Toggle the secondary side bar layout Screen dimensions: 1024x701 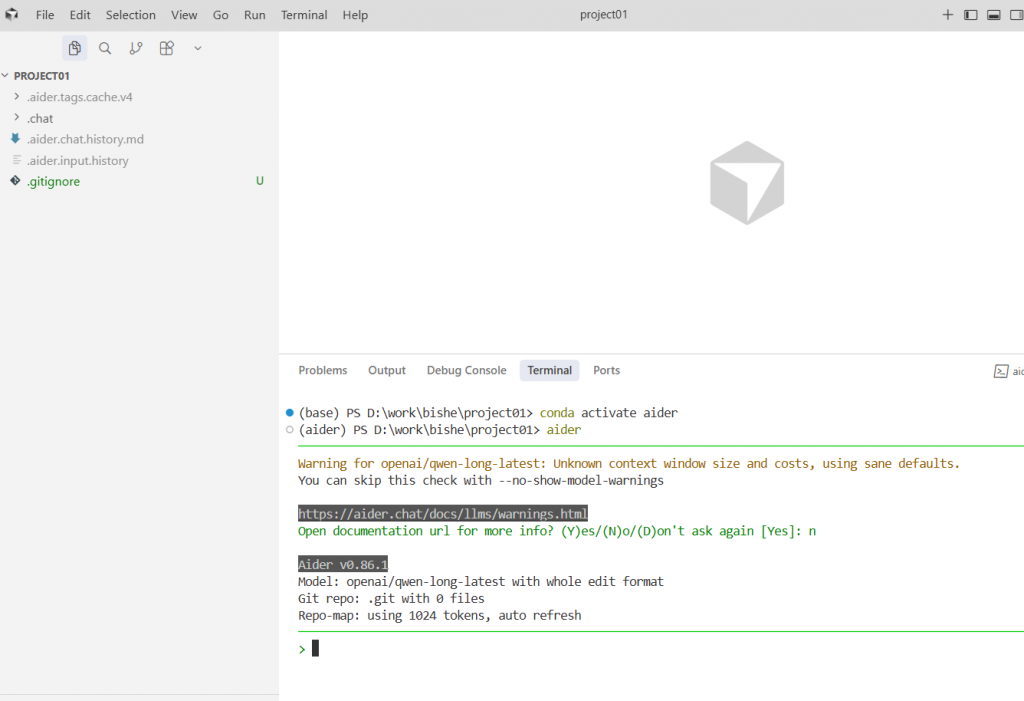(x=1016, y=15)
